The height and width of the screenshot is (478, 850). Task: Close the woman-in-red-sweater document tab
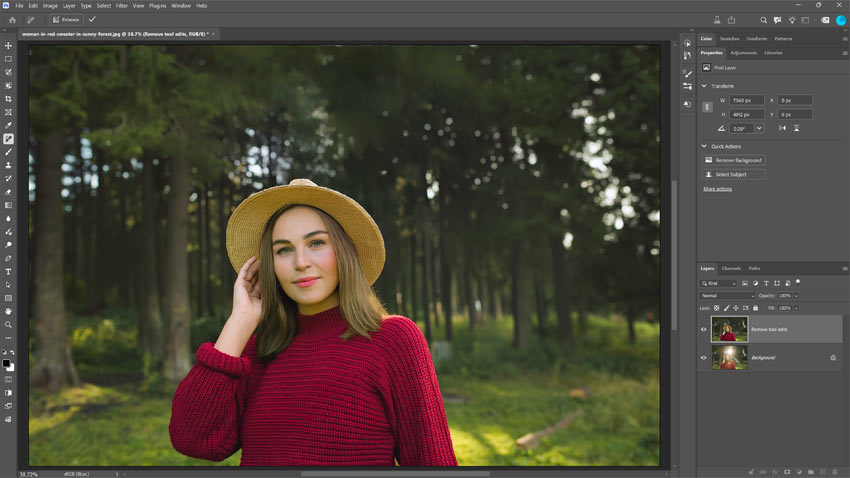tap(214, 34)
